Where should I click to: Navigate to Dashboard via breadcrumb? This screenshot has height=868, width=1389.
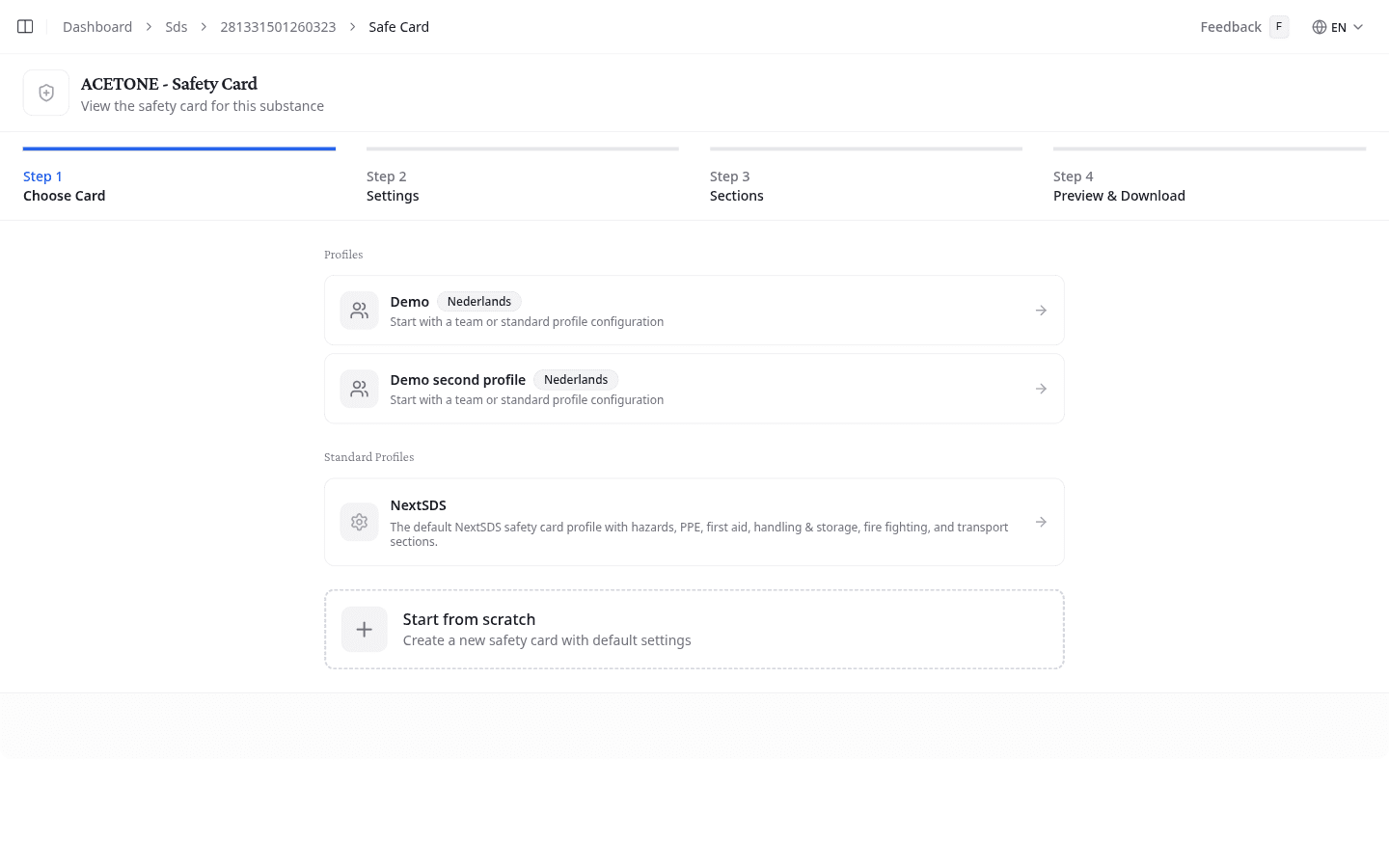click(96, 26)
